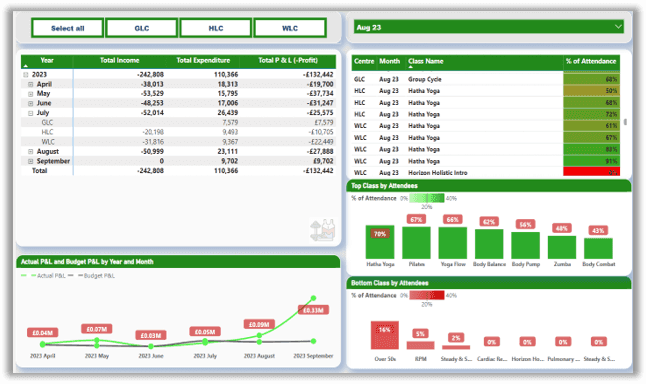
Task: Click the red % of Attendance gradient legend
Action: pyautogui.click(x=427, y=295)
